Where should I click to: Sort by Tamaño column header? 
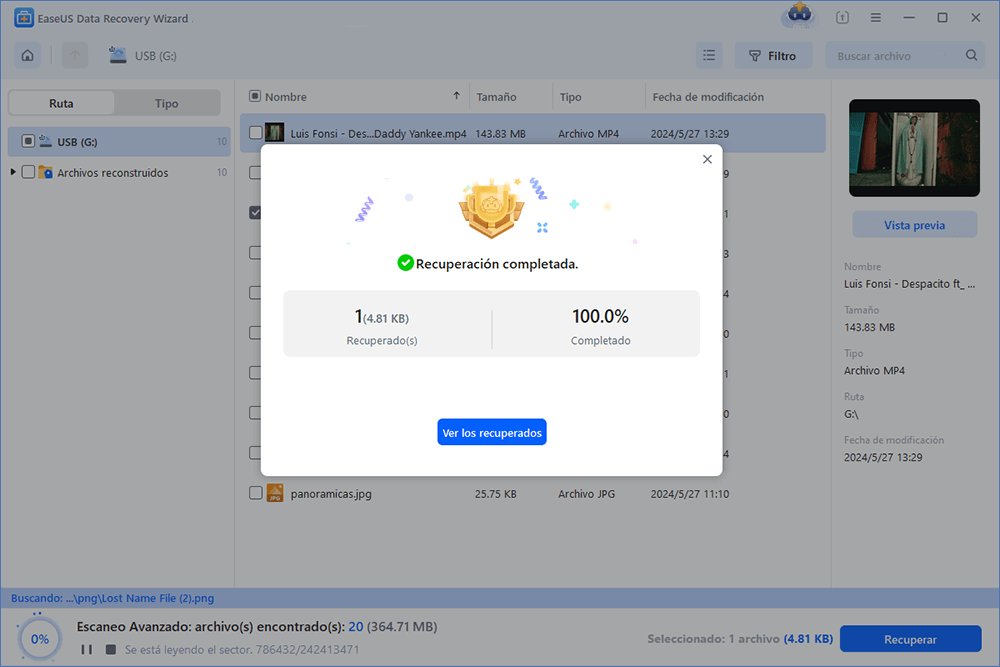[496, 97]
